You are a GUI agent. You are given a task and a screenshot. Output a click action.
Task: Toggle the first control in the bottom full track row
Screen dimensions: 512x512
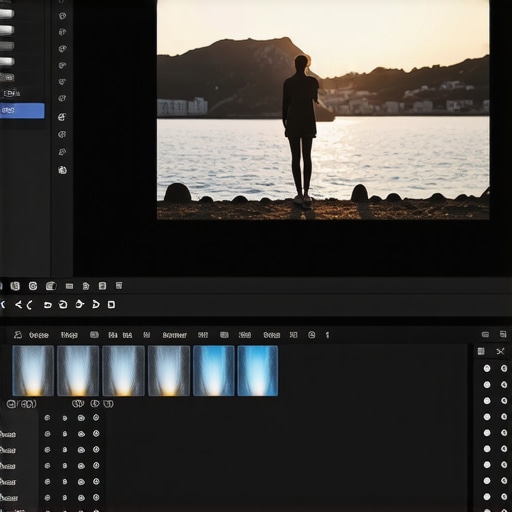tap(47, 498)
